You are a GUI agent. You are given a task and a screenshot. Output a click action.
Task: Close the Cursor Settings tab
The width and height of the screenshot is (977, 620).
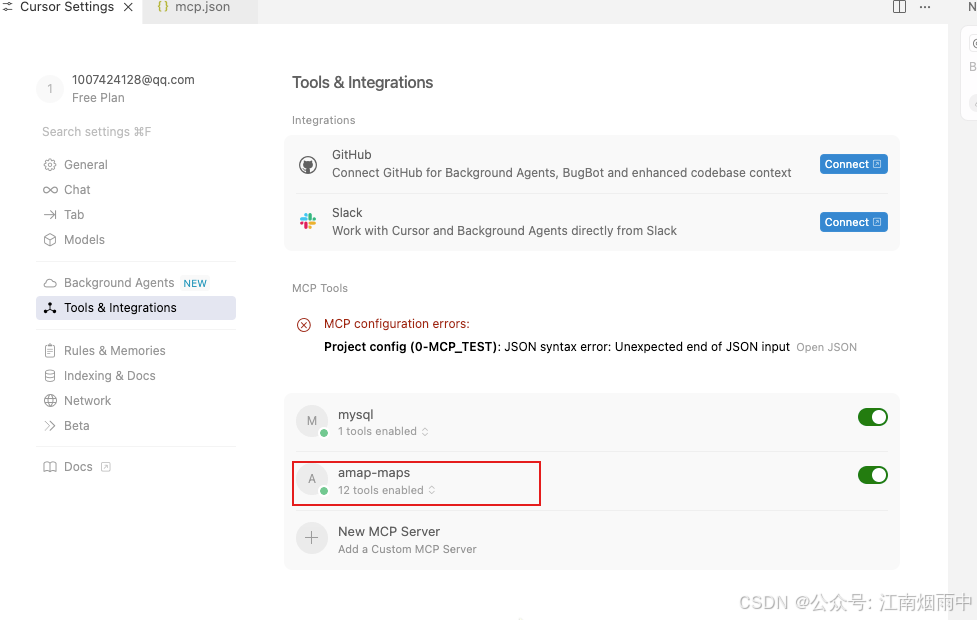point(128,7)
